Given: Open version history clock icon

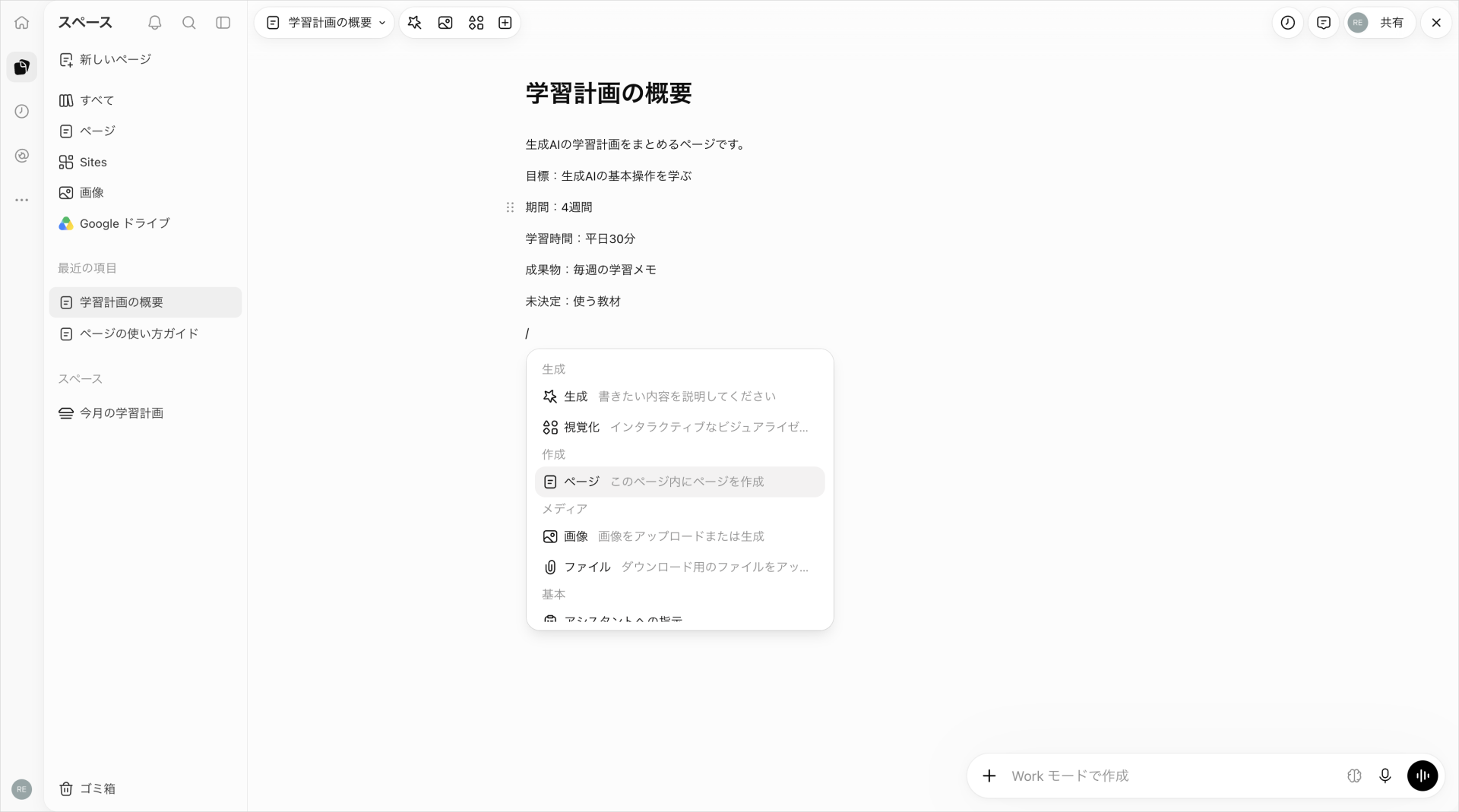Looking at the screenshot, I should [1288, 23].
